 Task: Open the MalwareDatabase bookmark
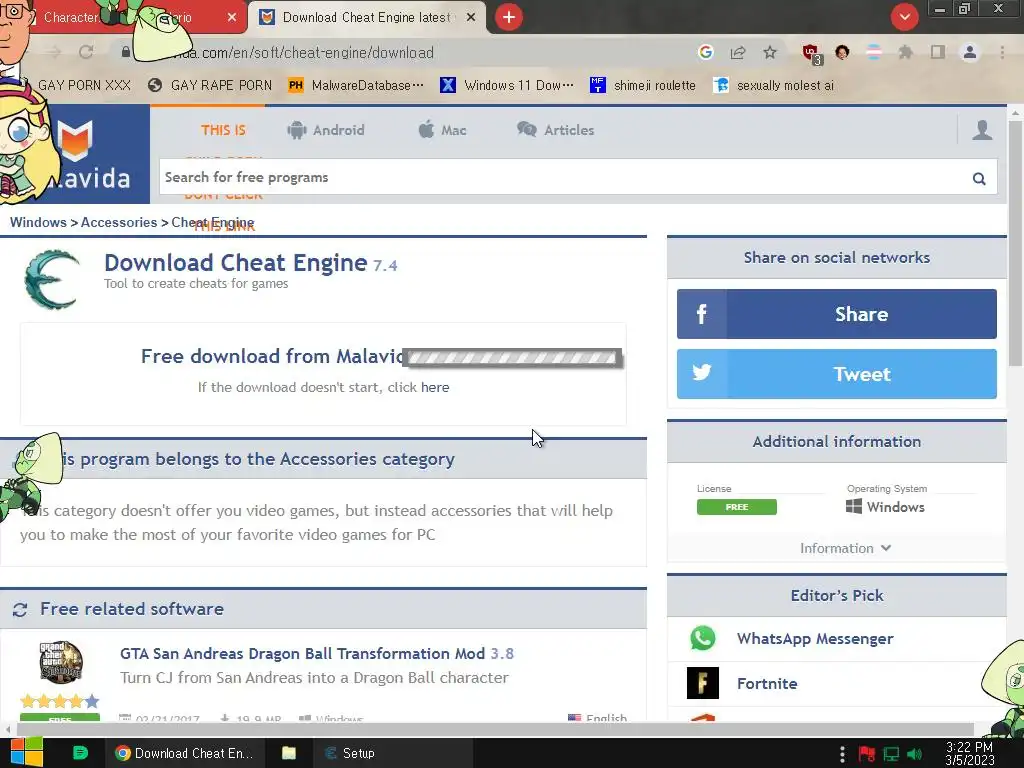coord(356,85)
